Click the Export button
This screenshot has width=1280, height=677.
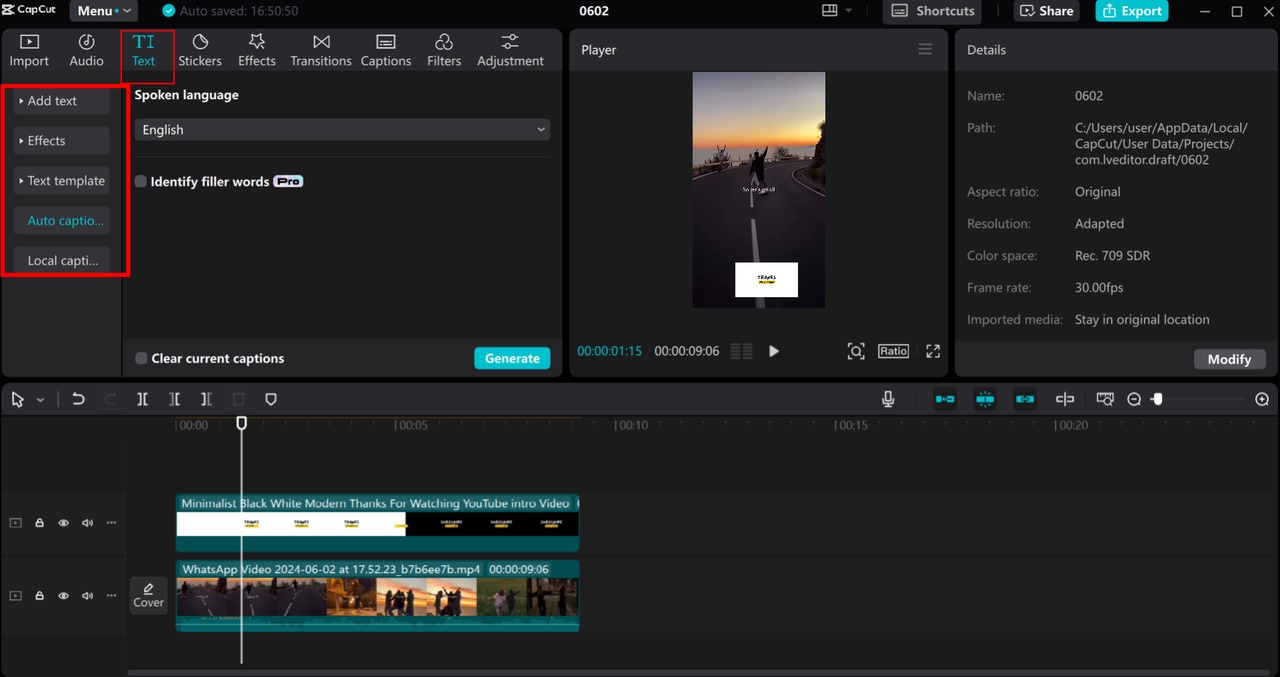(x=1133, y=11)
